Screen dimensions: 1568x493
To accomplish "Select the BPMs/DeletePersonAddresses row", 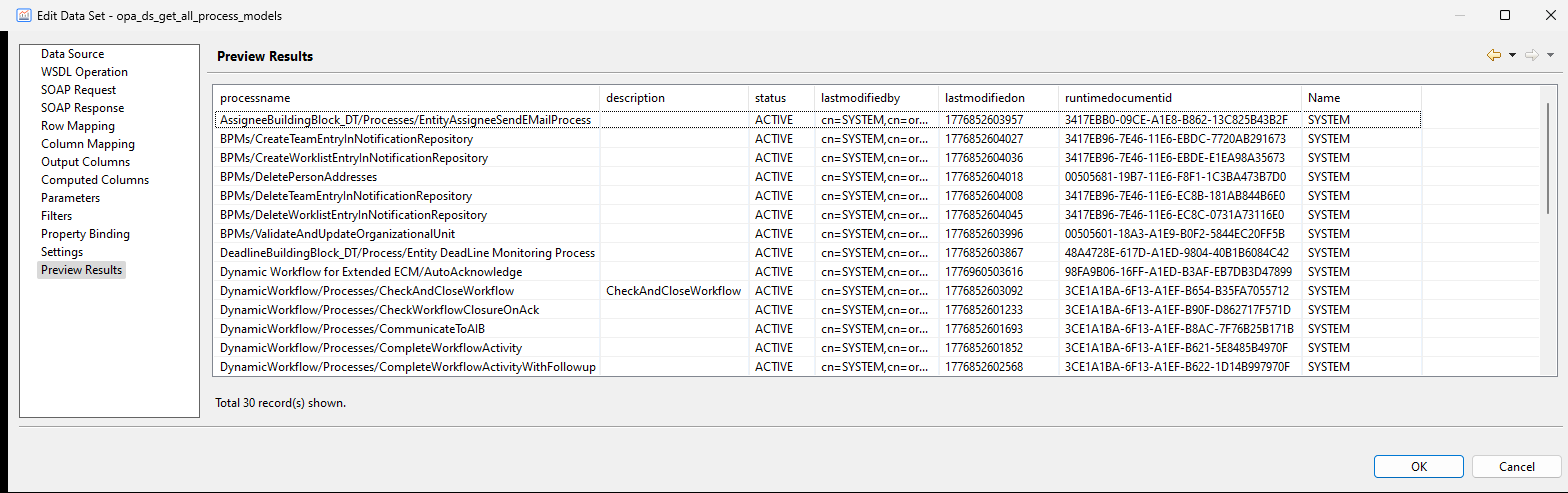I will (817, 177).
